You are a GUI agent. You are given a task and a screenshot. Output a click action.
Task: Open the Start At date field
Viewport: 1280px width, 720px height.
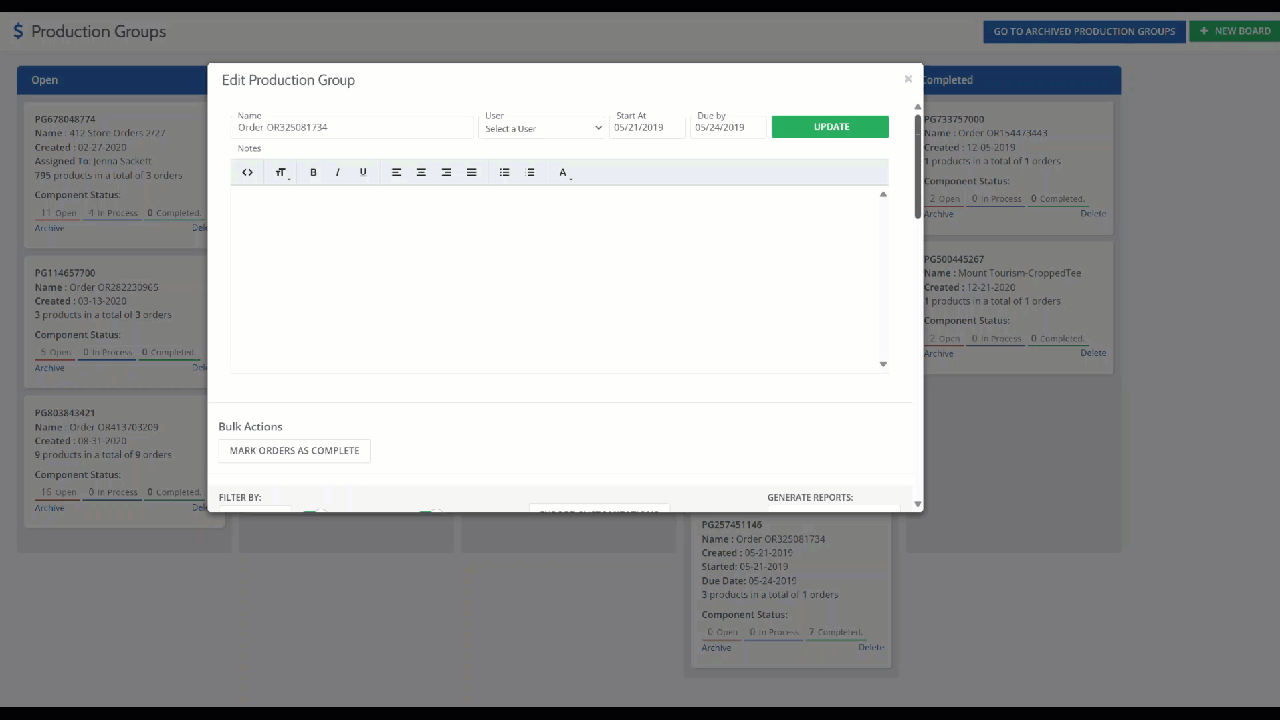(x=647, y=128)
